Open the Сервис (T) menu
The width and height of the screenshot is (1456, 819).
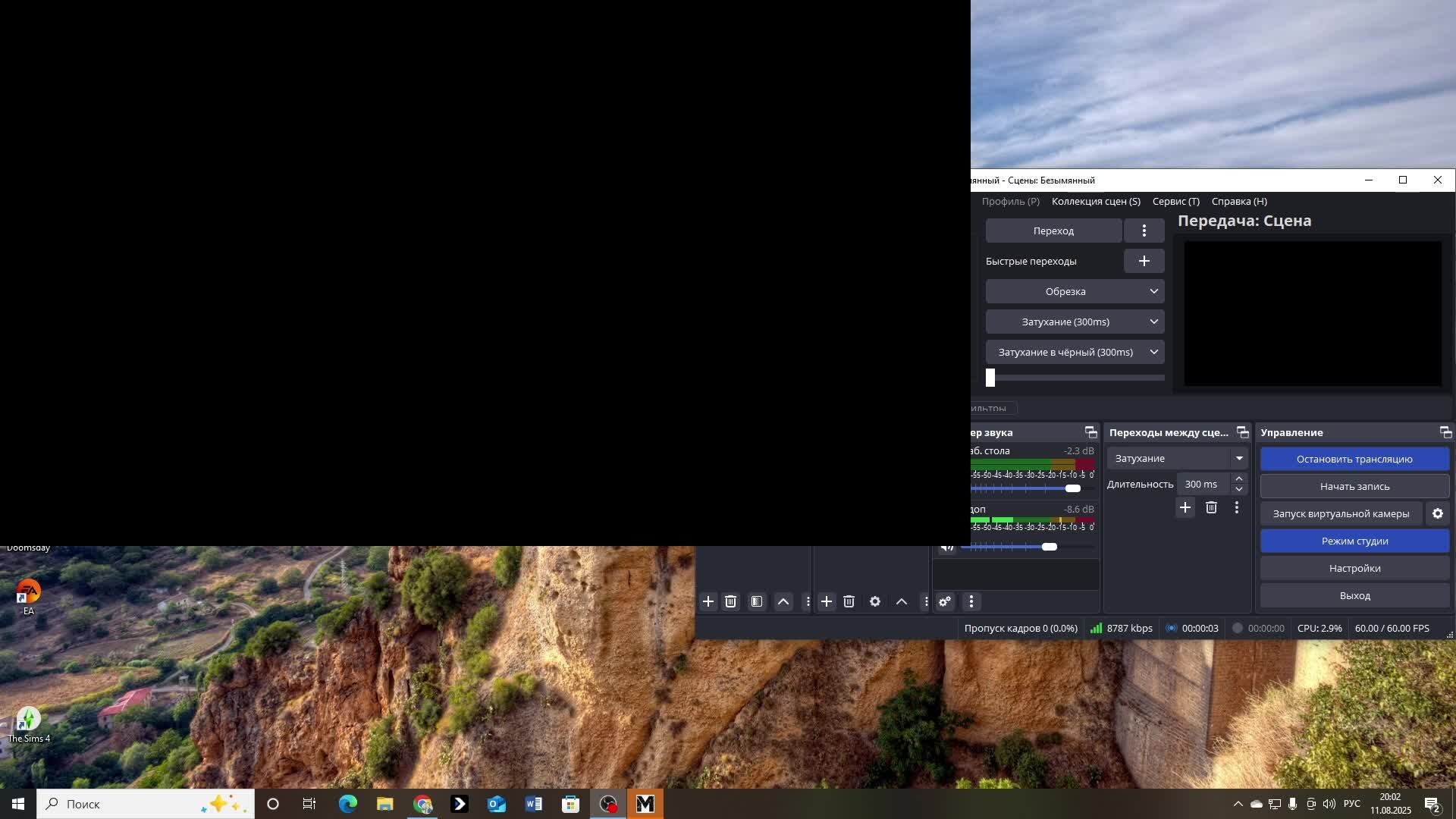coord(1175,201)
